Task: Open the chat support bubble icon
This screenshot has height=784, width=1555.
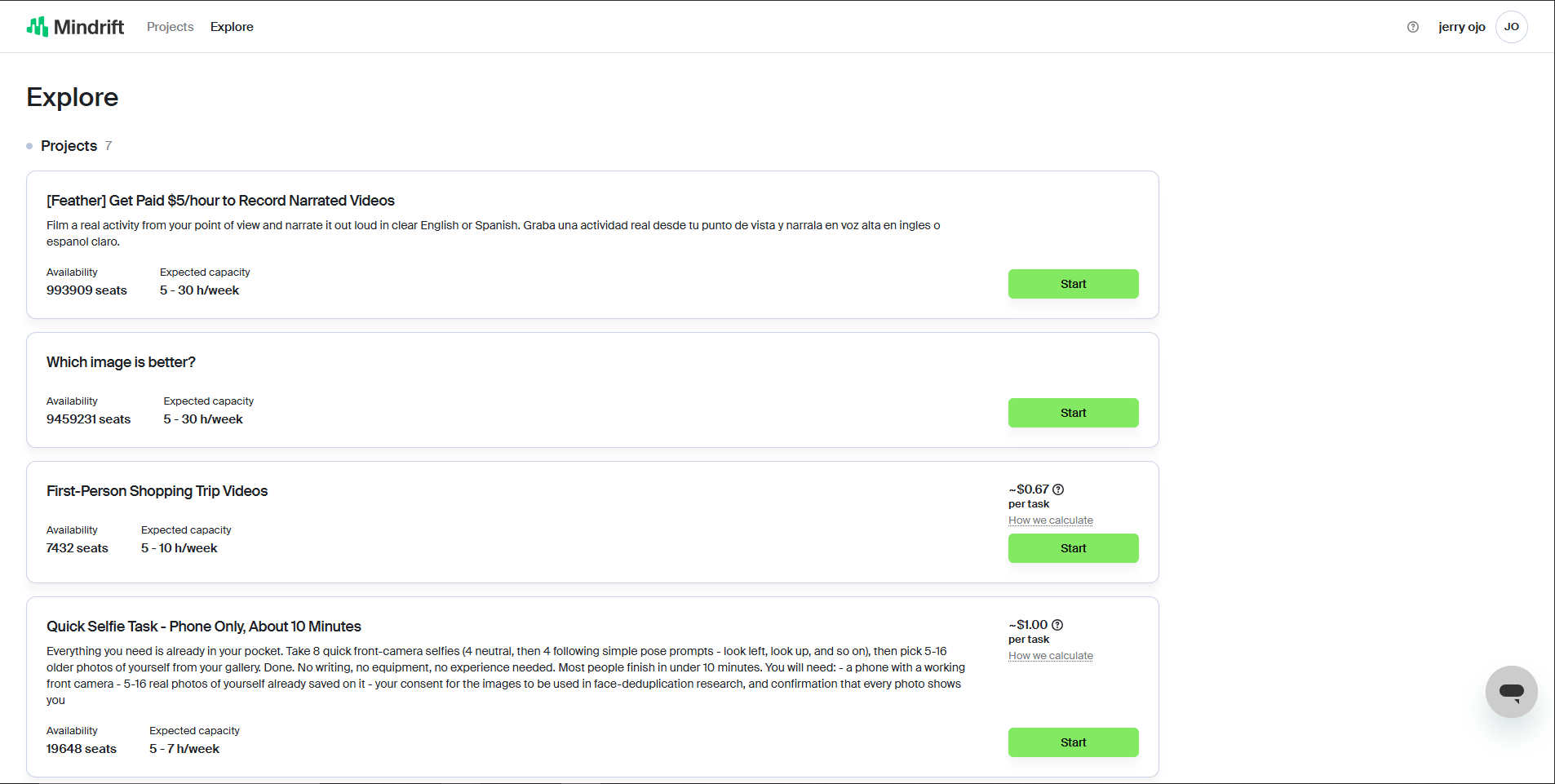Action: [x=1512, y=692]
